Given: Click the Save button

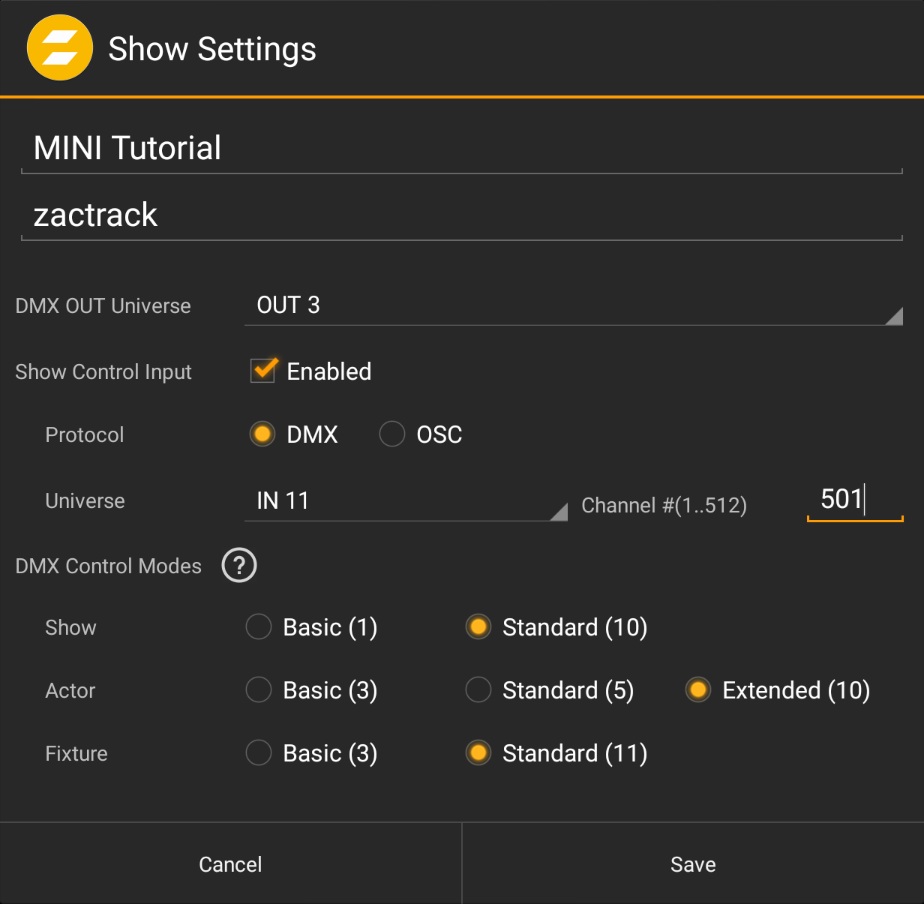Looking at the screenshot, I should (693, 863).
